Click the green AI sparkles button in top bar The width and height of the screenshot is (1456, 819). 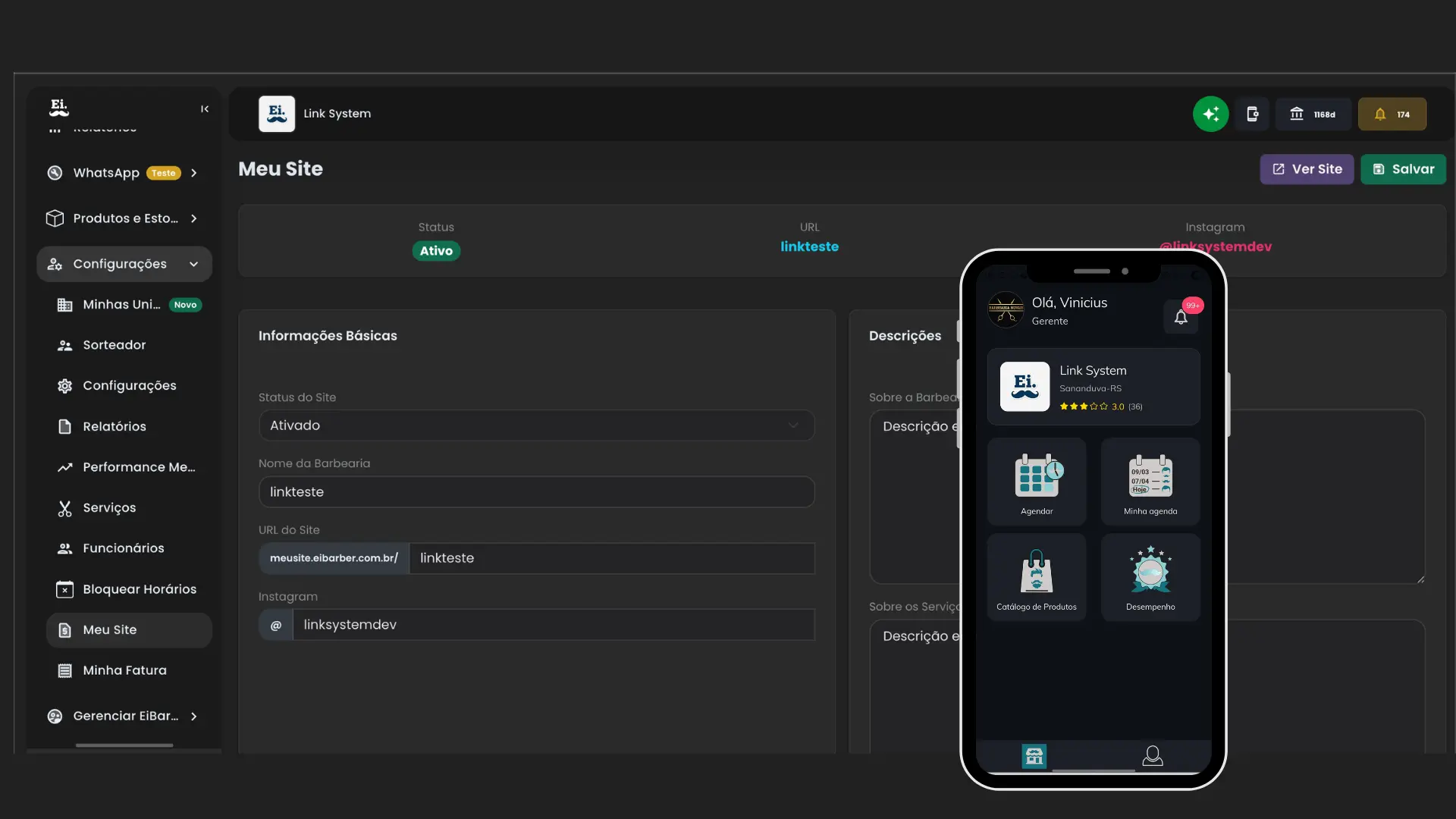click(1210, 114)
